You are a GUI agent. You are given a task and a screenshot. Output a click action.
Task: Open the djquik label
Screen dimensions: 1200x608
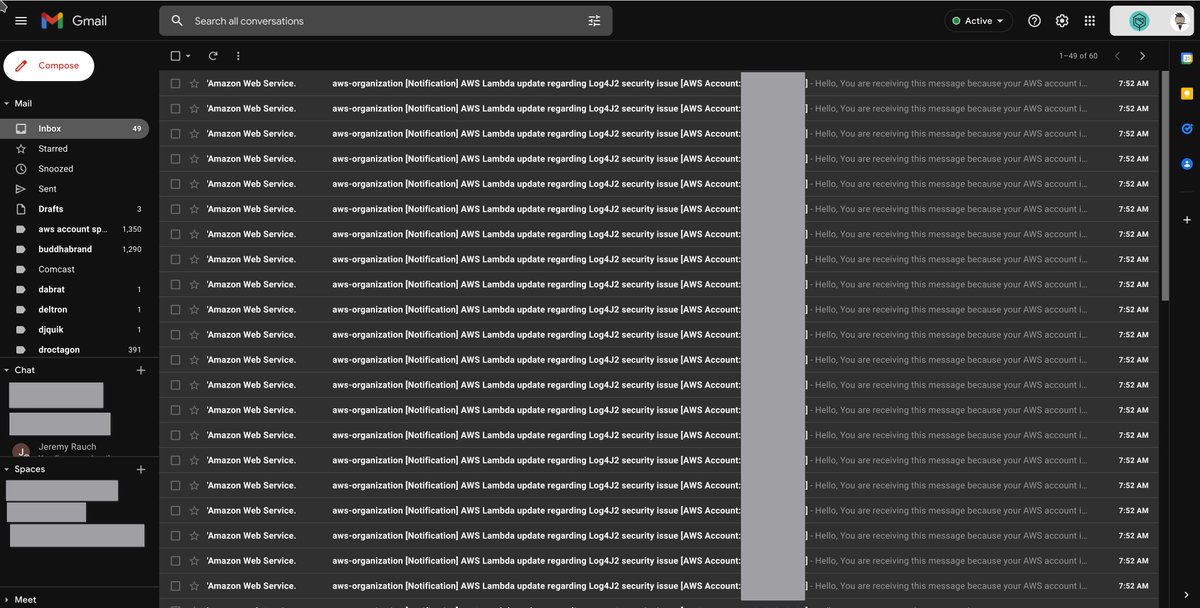[74, 329]
